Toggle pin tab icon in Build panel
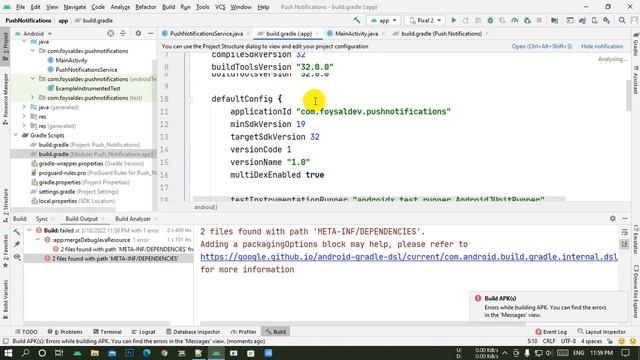640x360 pixels. click(x=17, y=244)
